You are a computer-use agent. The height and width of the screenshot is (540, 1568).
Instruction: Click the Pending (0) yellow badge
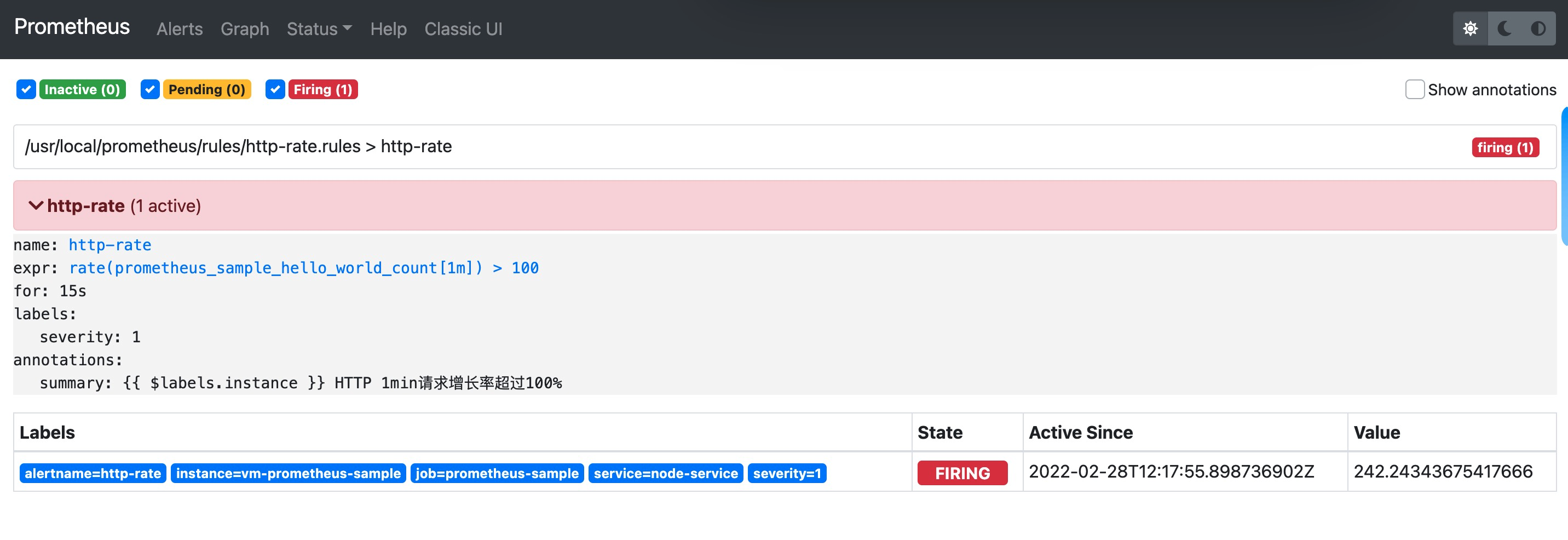(207, 89)
